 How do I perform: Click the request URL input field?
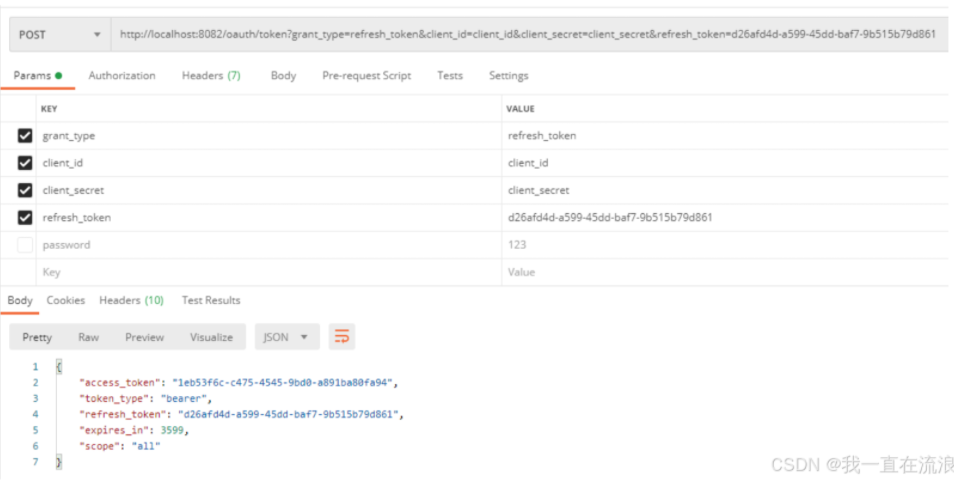[529, 35]
